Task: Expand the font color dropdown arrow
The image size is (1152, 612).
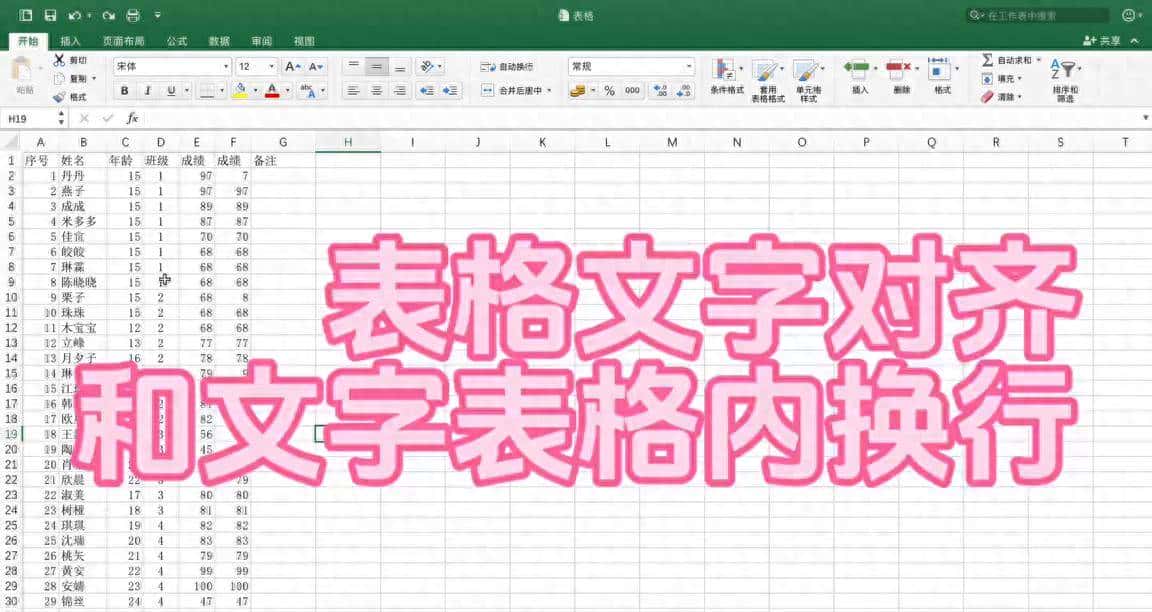Action: 288,90
